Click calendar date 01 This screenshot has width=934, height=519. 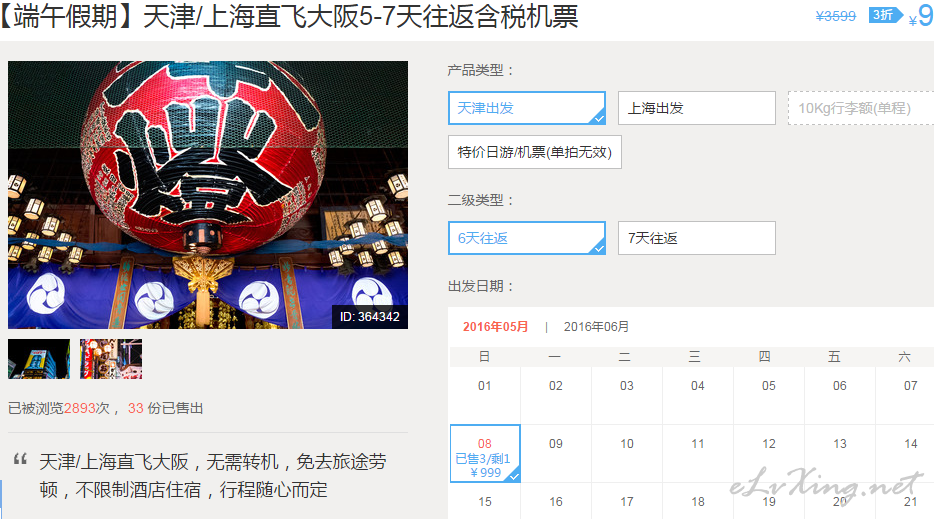point(485,395)
